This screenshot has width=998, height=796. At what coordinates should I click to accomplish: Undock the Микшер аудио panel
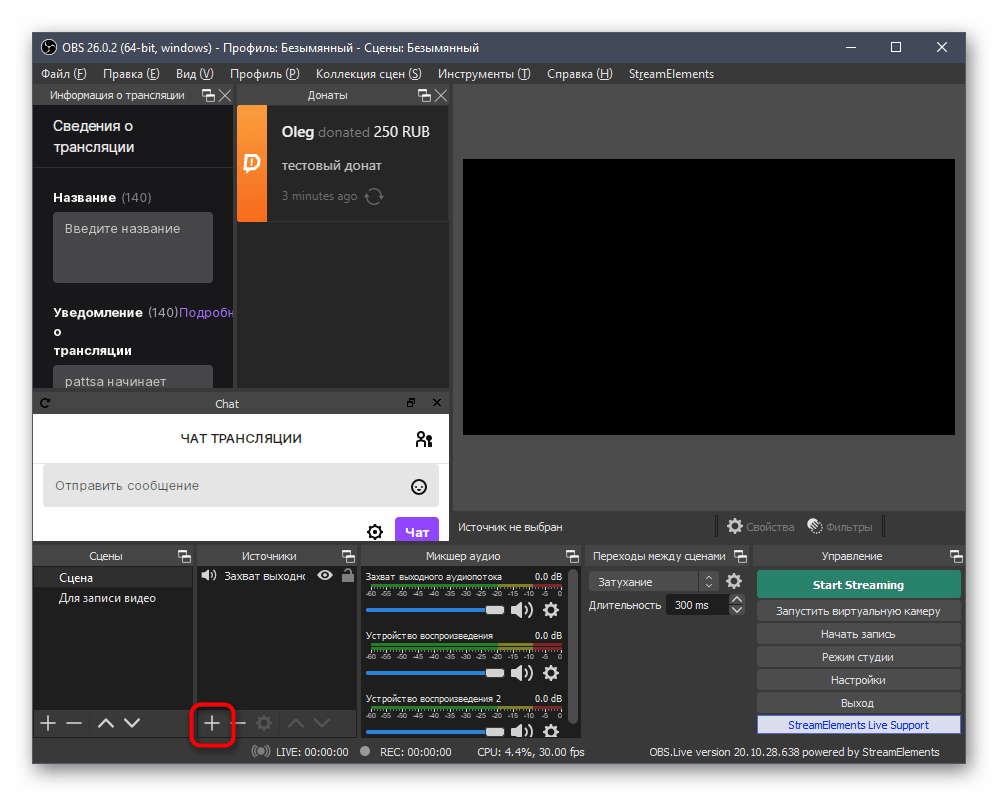click(x=571, y=556)
